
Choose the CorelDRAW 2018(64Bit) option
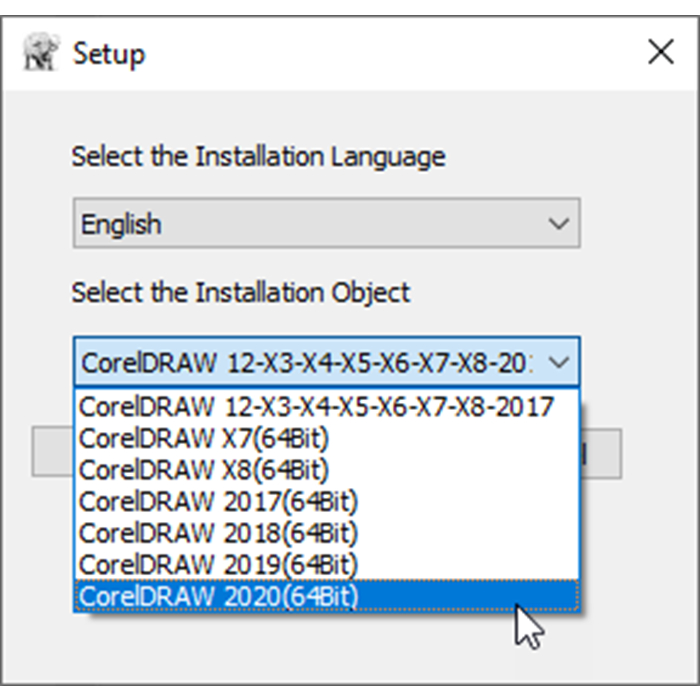tap(218, 532)
